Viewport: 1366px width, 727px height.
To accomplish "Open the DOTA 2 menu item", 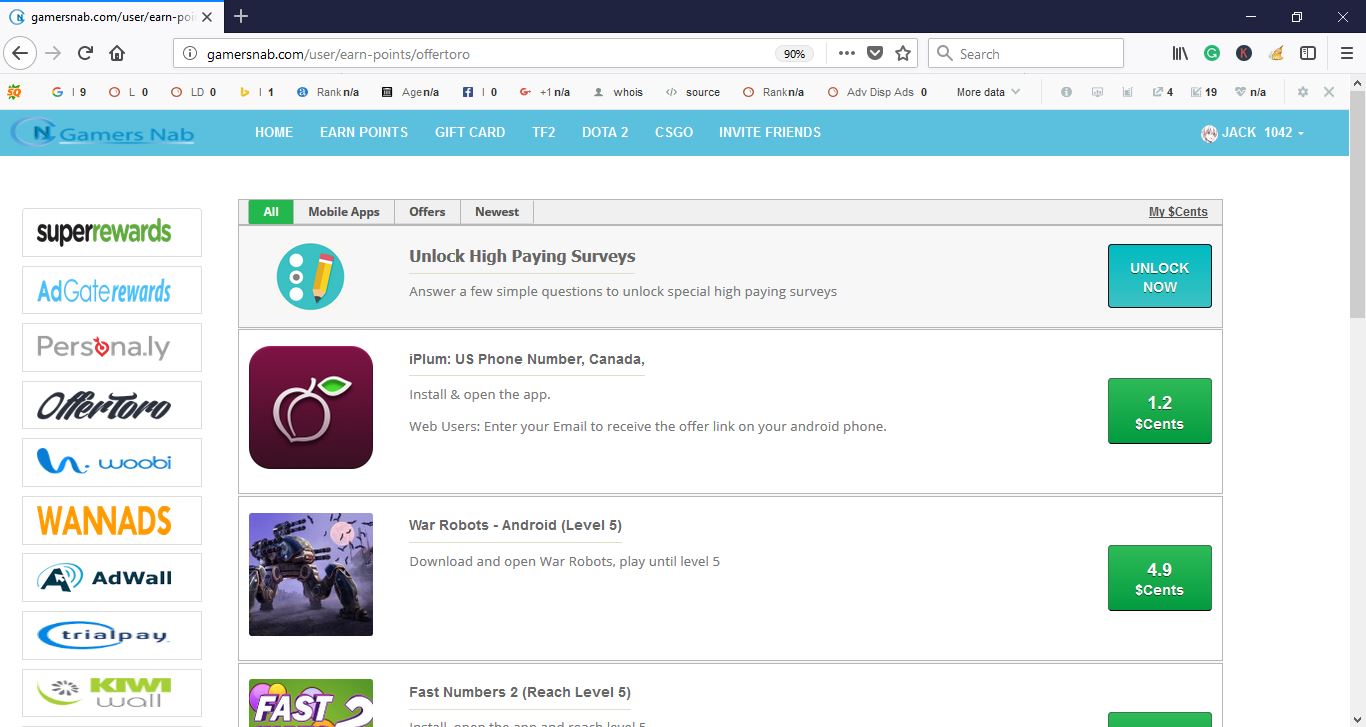I will coord(605,132).
